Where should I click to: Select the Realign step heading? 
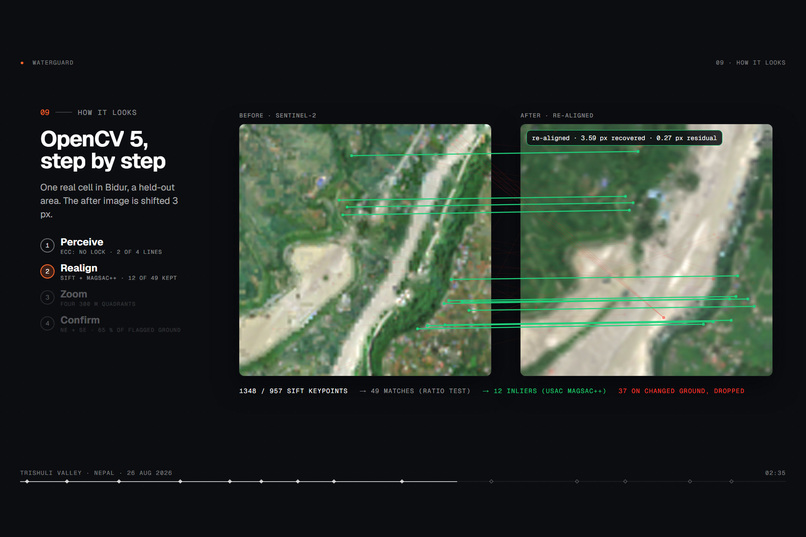click(x=79, y=268)
